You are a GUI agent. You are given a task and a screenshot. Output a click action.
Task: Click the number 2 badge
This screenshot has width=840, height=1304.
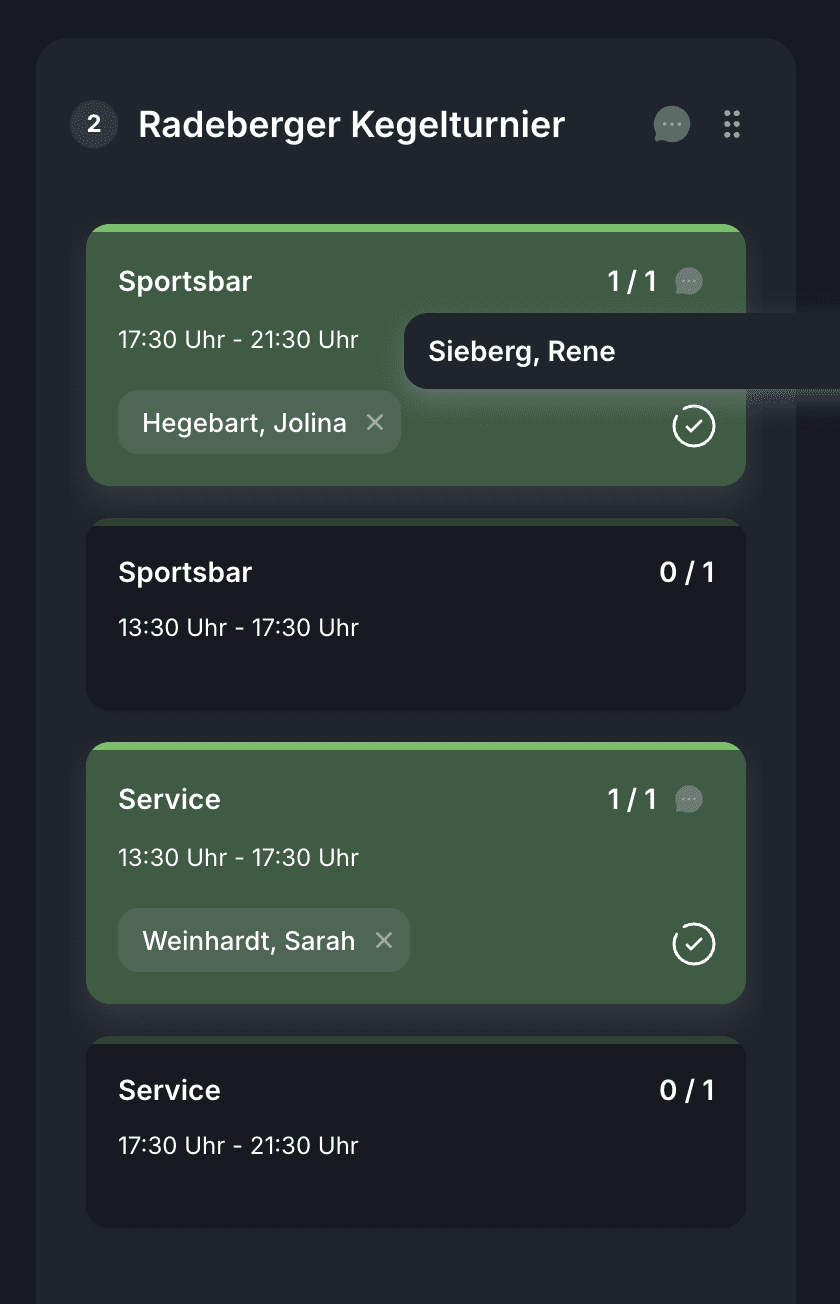pyautogui.click(x=94, y=125)
